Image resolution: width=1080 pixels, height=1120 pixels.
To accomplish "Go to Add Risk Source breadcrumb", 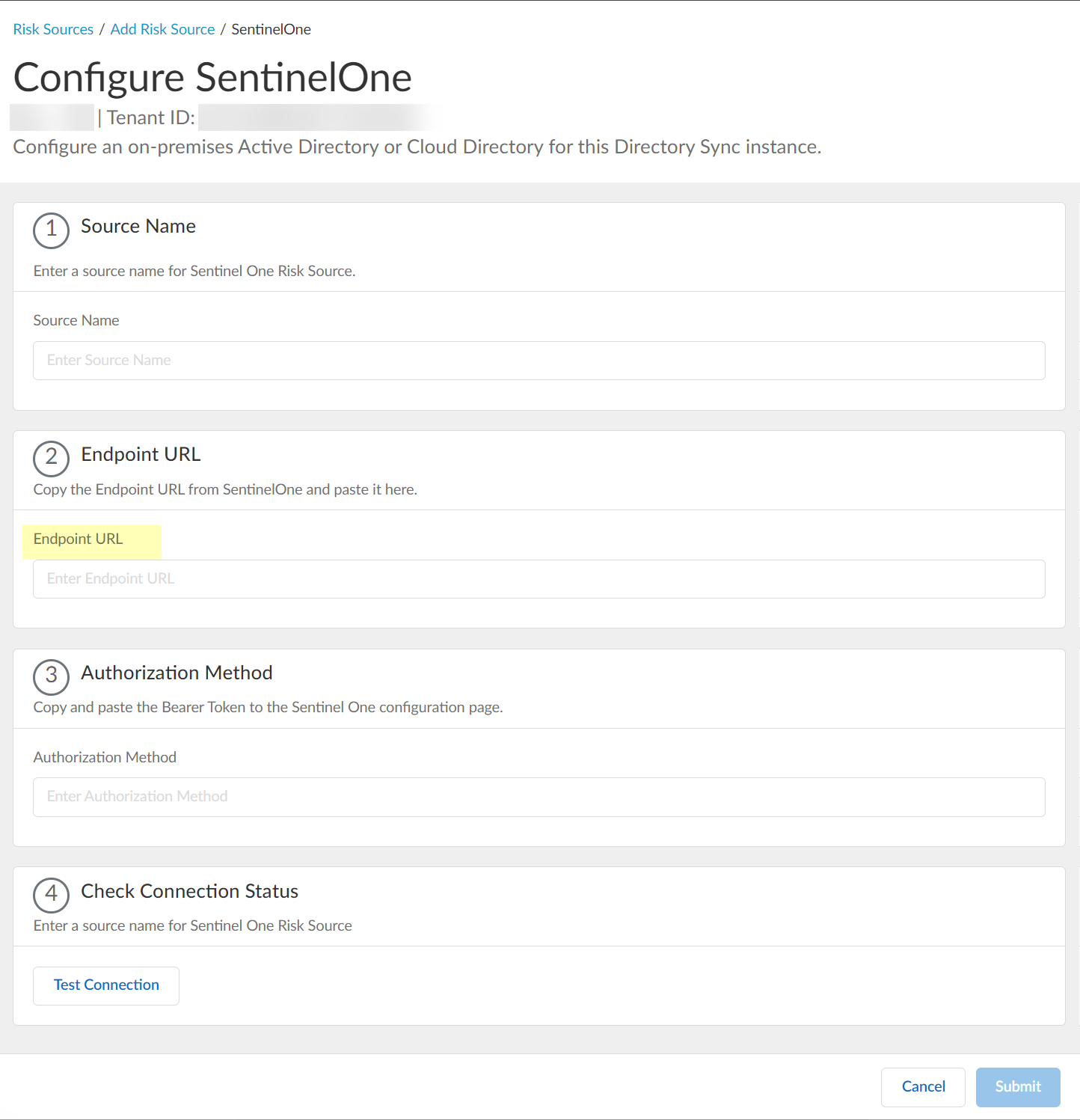I will 162,29.
